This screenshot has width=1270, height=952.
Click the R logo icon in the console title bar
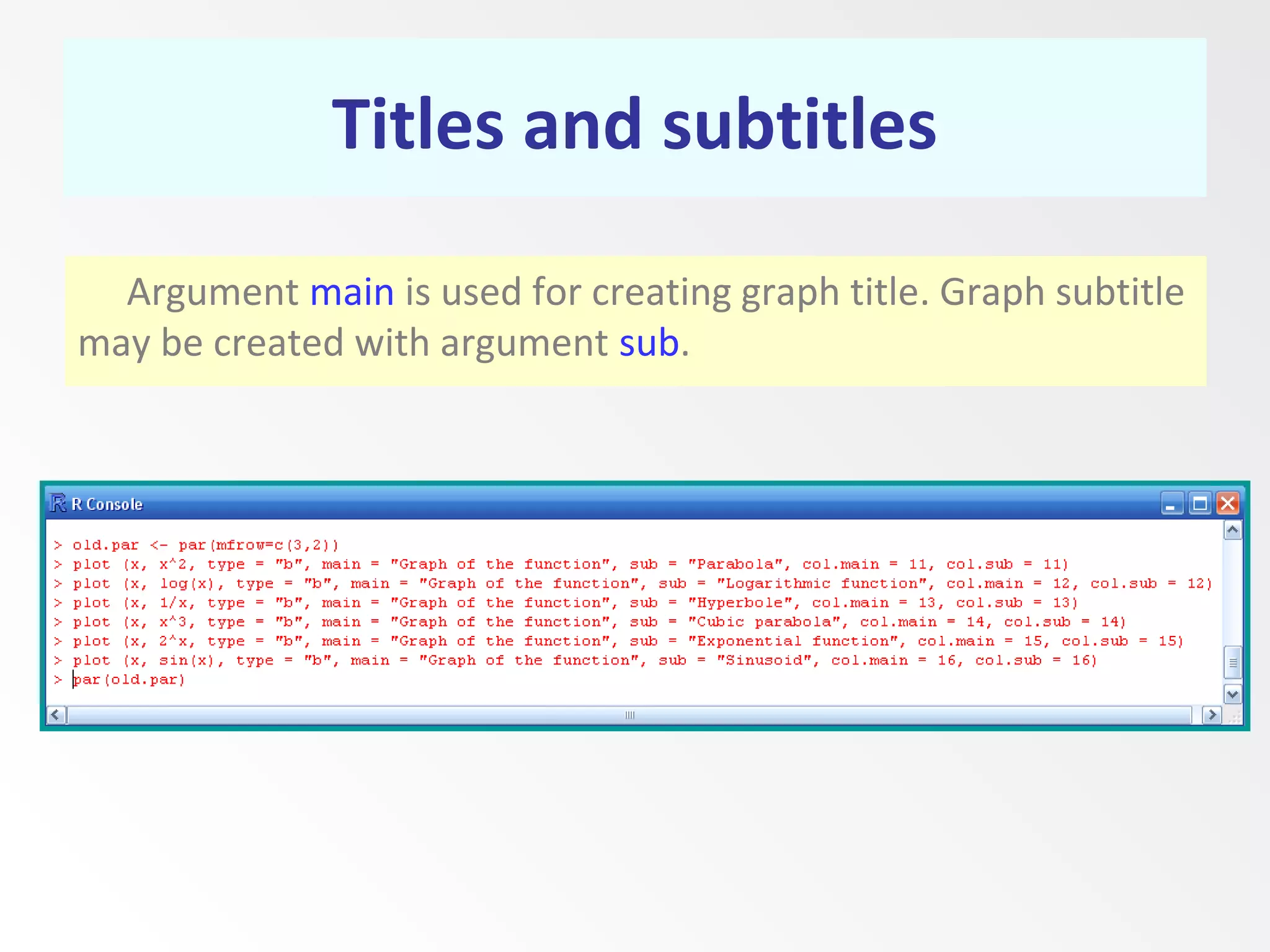tap(58, 503)
